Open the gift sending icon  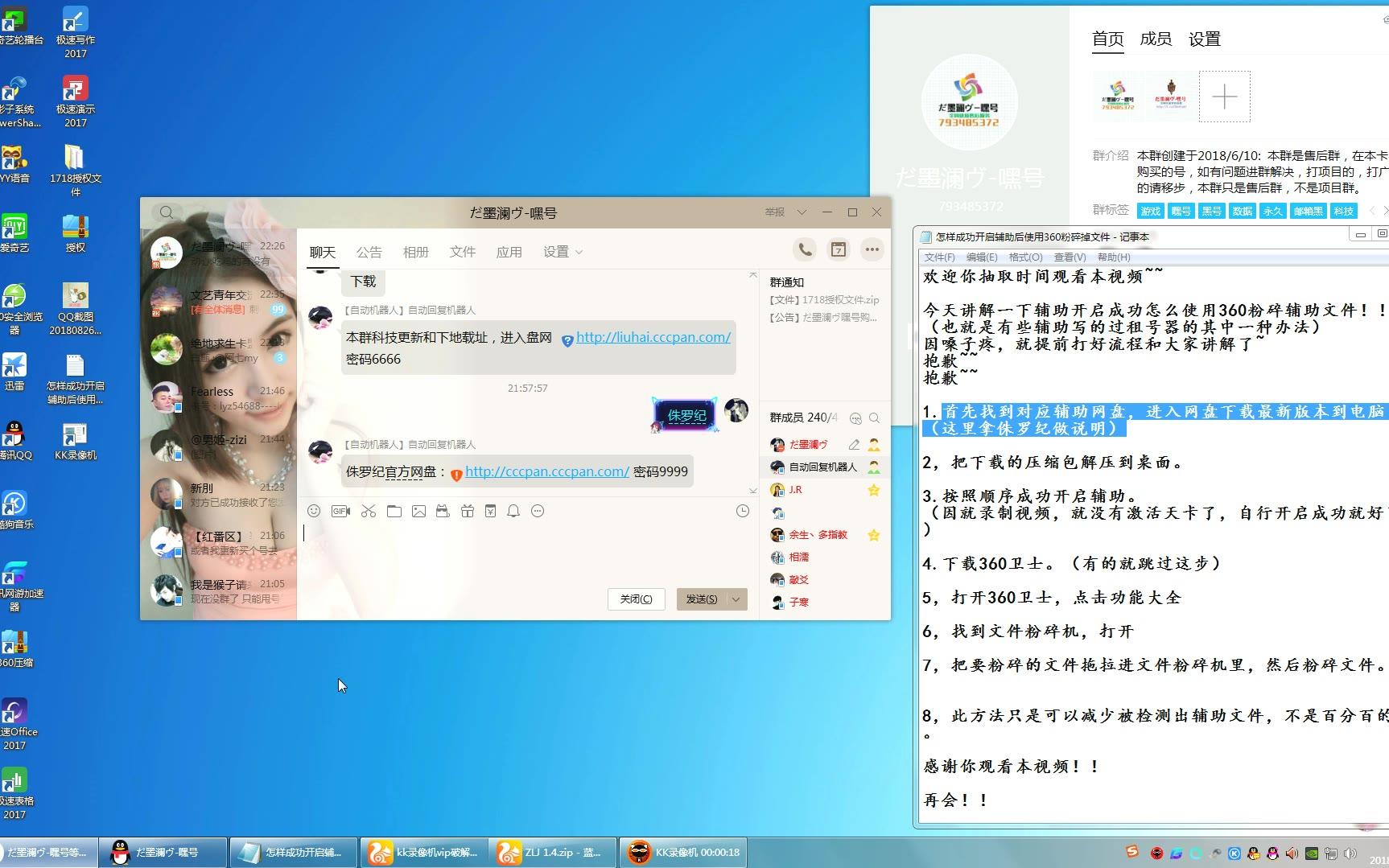pyautogui.click(x=467, y=511)
